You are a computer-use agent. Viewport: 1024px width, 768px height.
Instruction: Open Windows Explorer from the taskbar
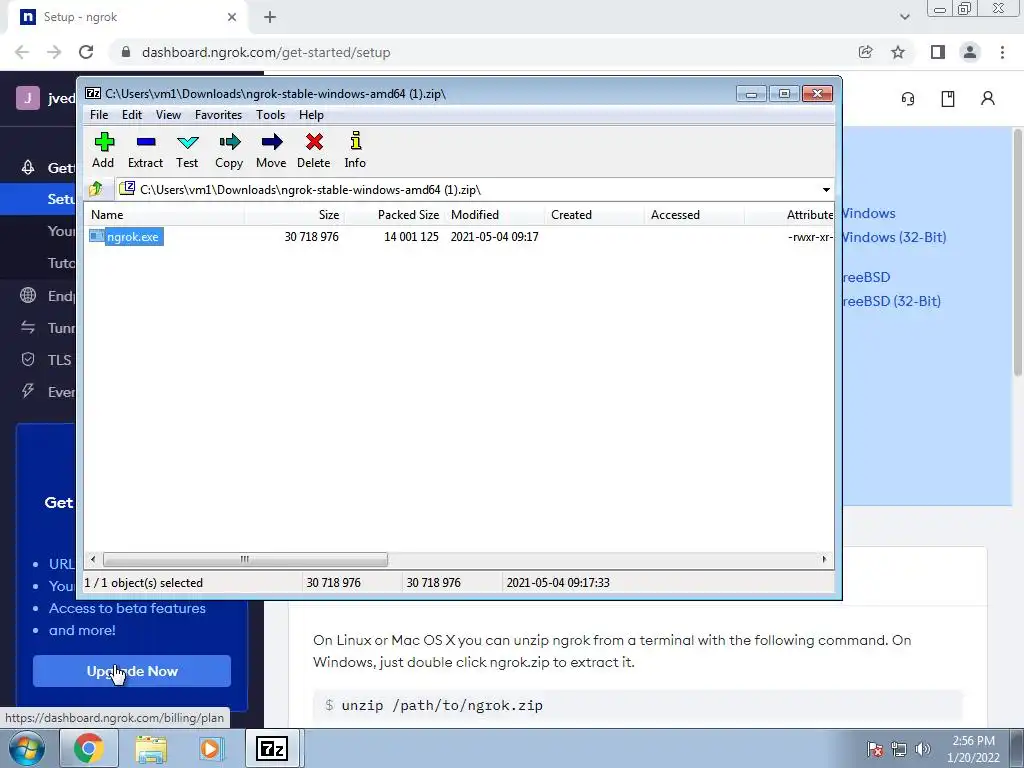point(151,748)
